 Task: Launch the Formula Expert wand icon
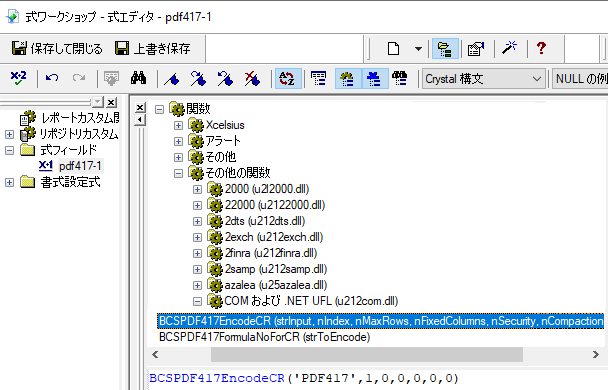click(510, 48)
